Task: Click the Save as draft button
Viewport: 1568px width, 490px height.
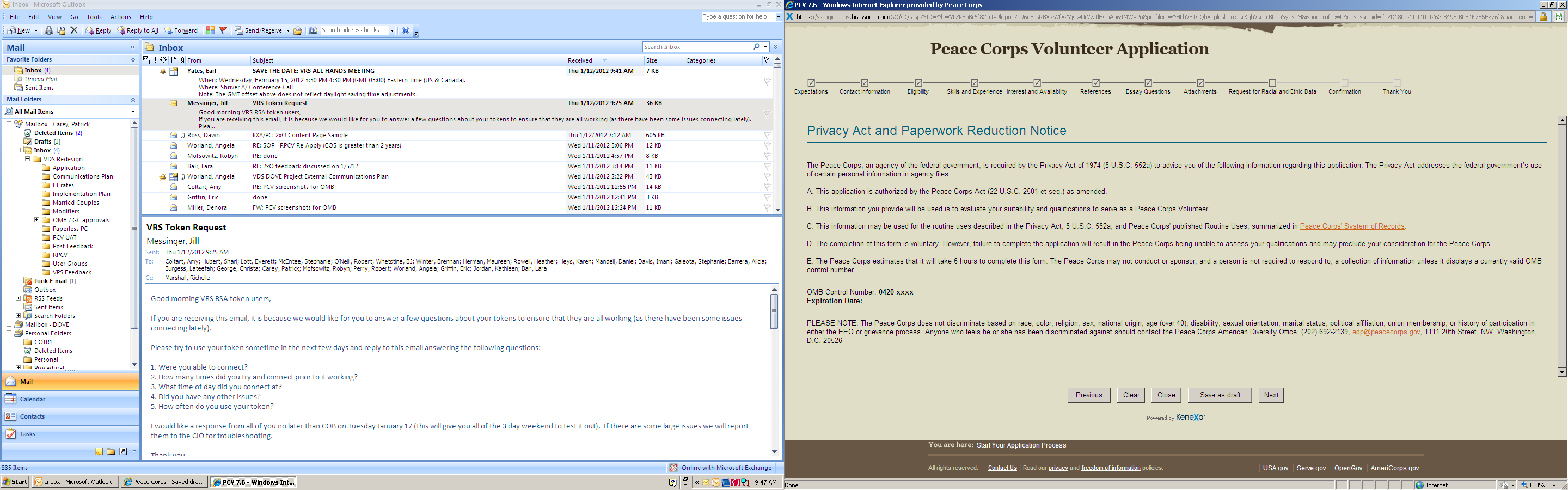Action: [1220, 395]
